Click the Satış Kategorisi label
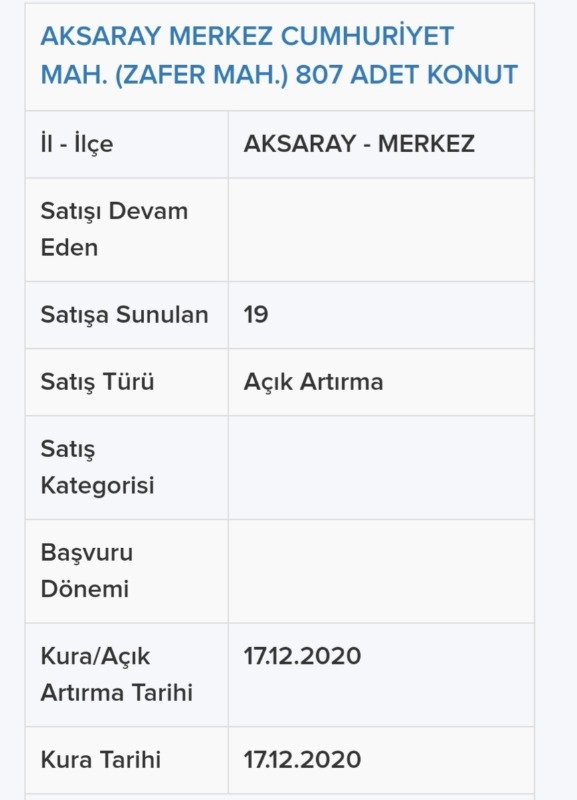This screenshot has width=577, height=800. point(97,467)
